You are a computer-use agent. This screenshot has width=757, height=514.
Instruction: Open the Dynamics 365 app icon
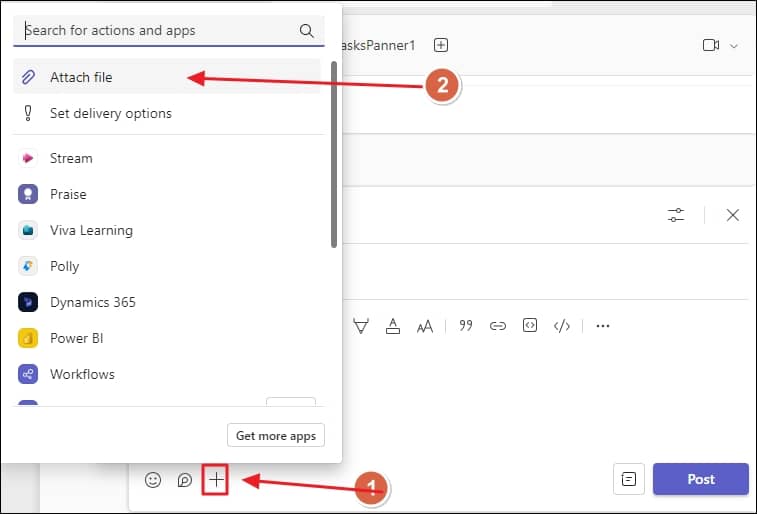[28, 302]
